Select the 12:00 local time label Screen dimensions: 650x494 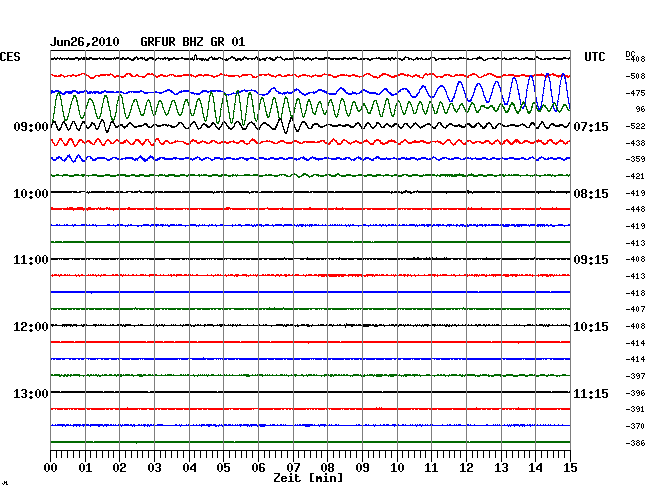[x=31, y=327]
